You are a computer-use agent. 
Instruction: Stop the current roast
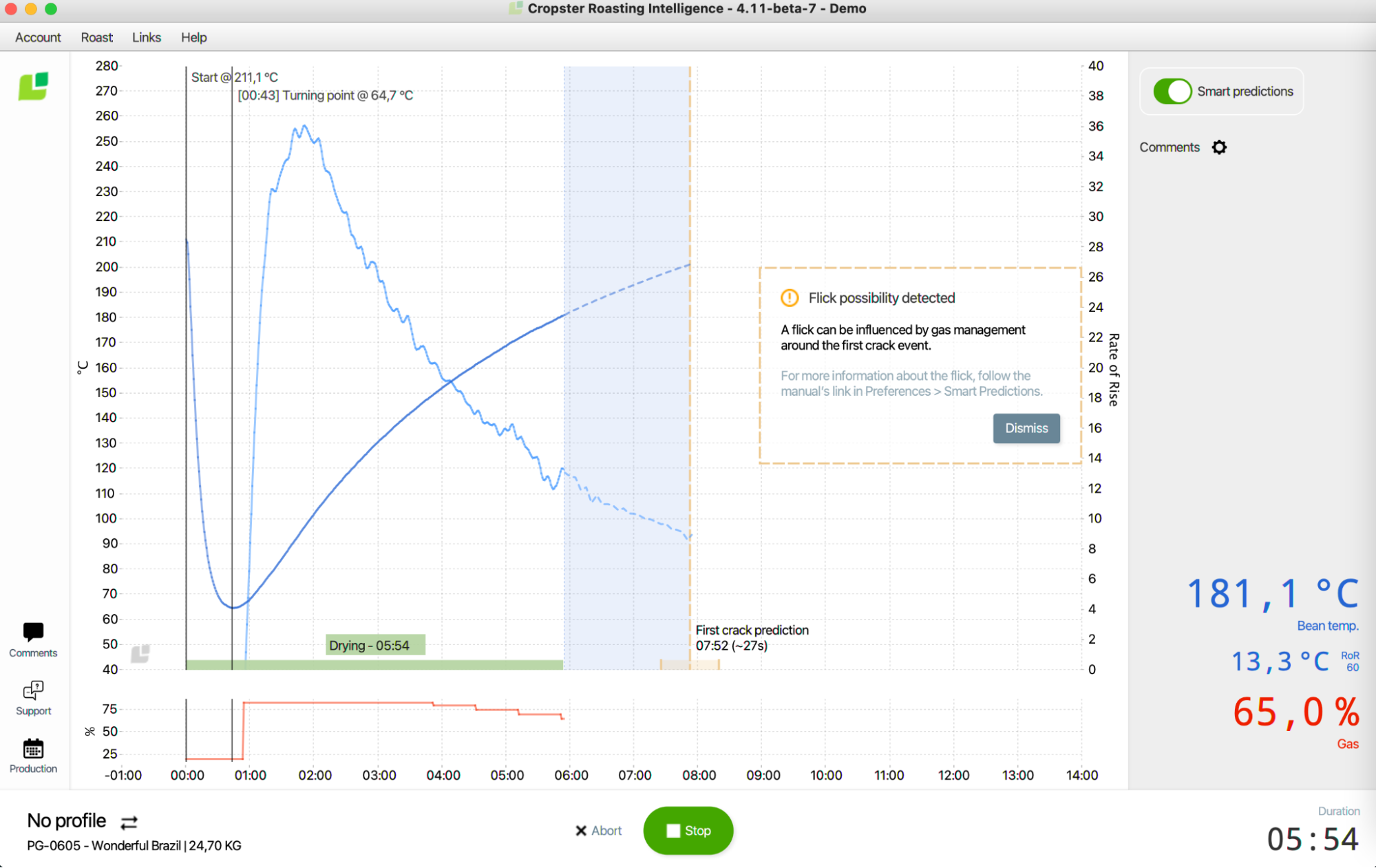pos(688,831)
